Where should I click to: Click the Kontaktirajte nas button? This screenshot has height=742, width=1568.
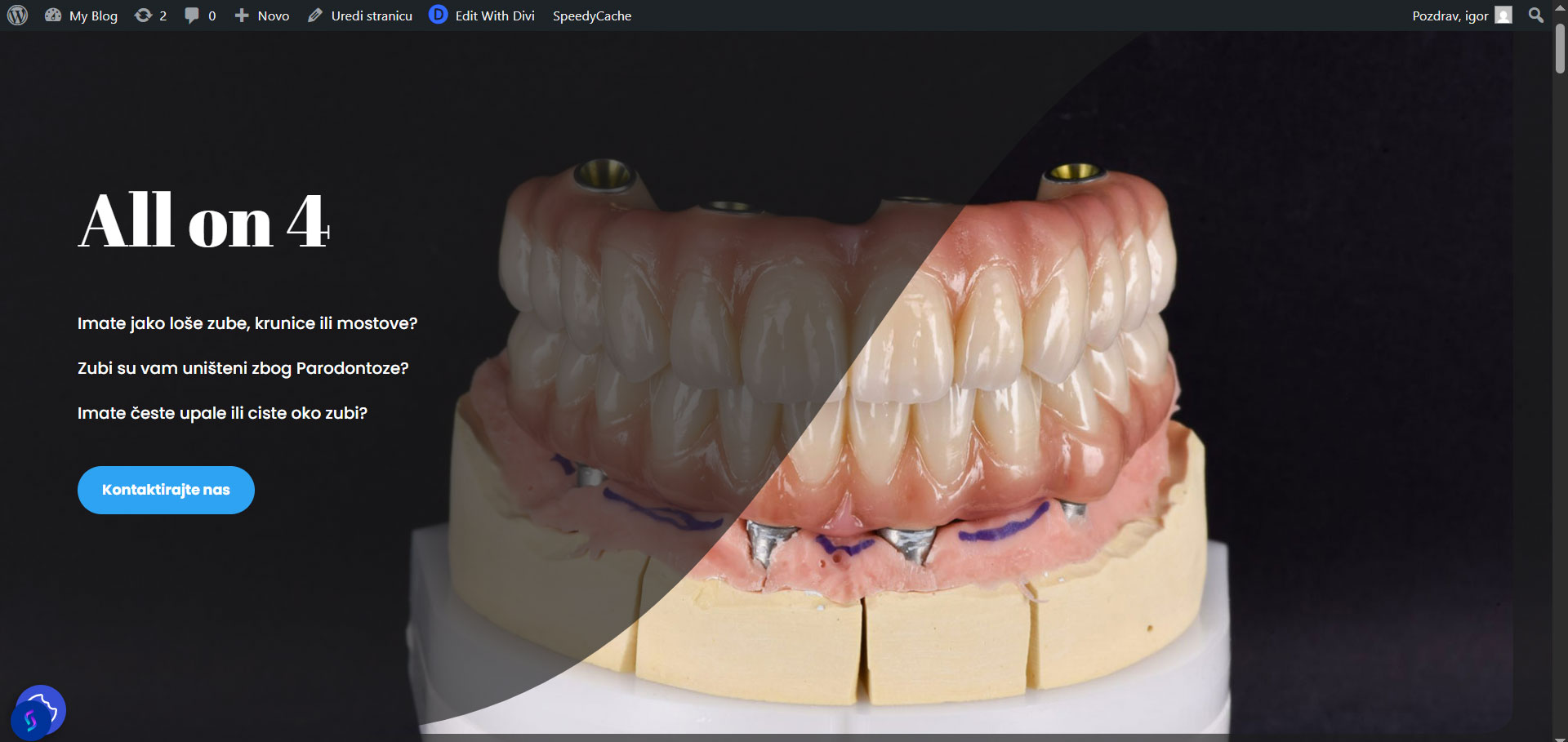click(166, 490)
